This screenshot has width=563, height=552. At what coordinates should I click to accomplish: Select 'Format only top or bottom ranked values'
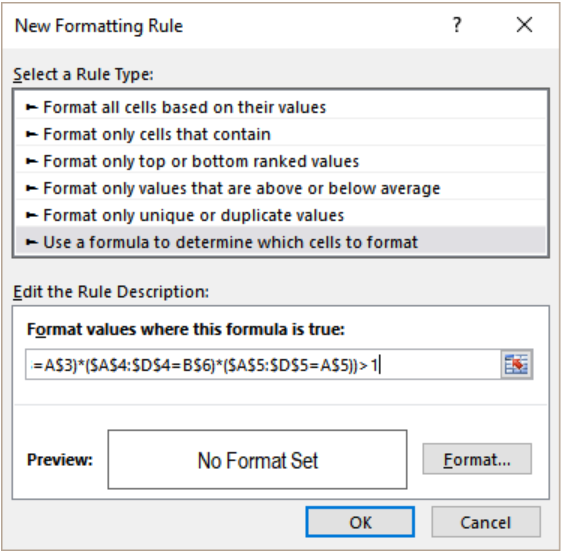pyautogui.click(x=280, y=161)
